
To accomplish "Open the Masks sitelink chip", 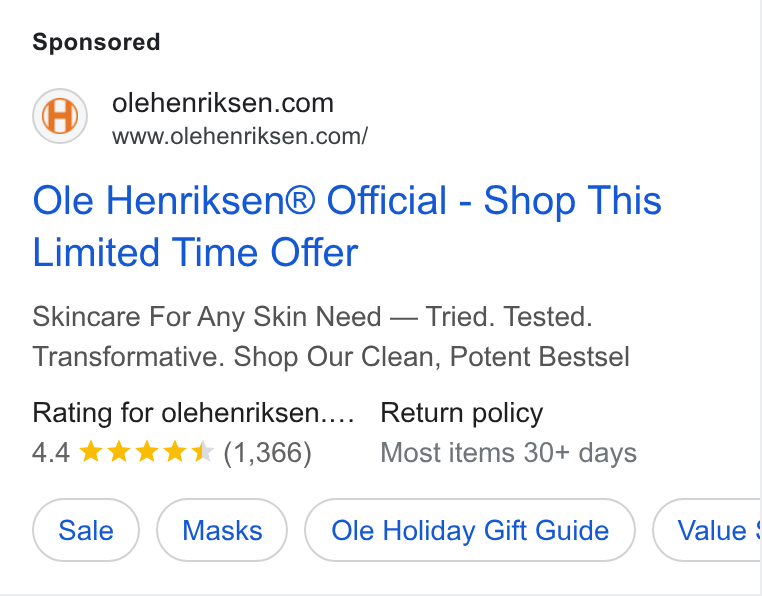I will (x=222, y=530).
